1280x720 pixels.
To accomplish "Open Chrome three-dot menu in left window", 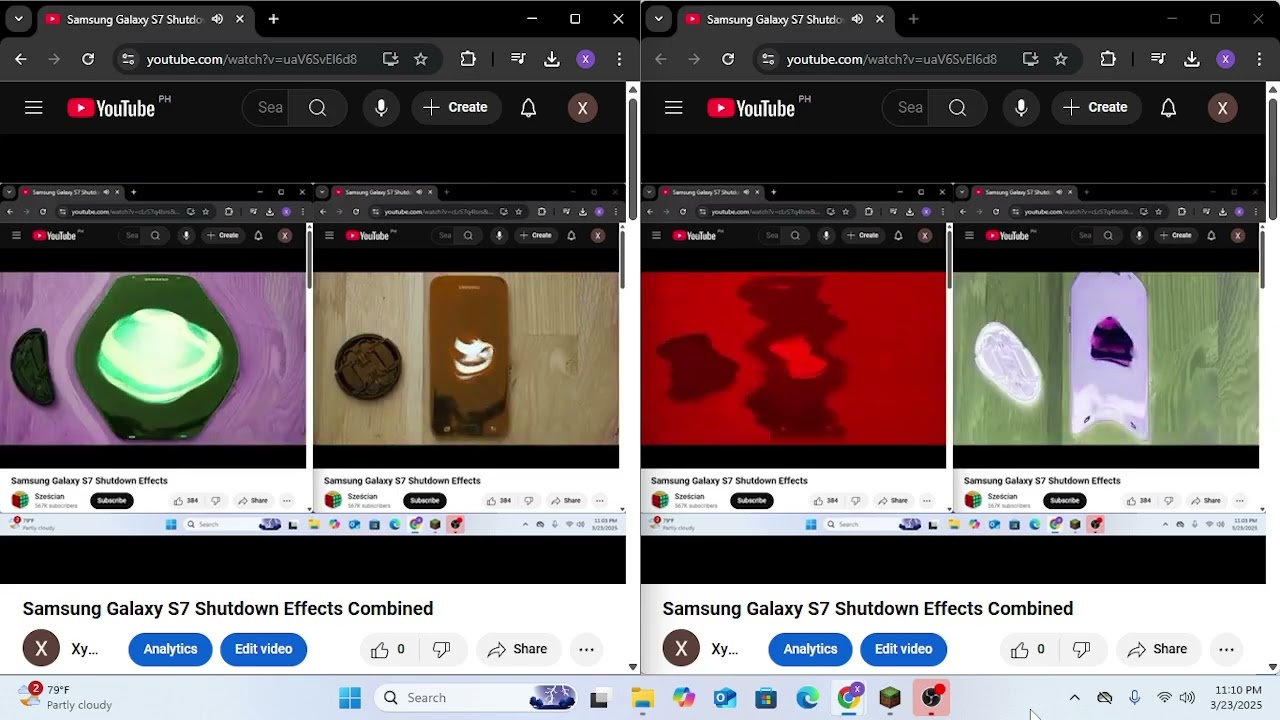I will (620, 59).
